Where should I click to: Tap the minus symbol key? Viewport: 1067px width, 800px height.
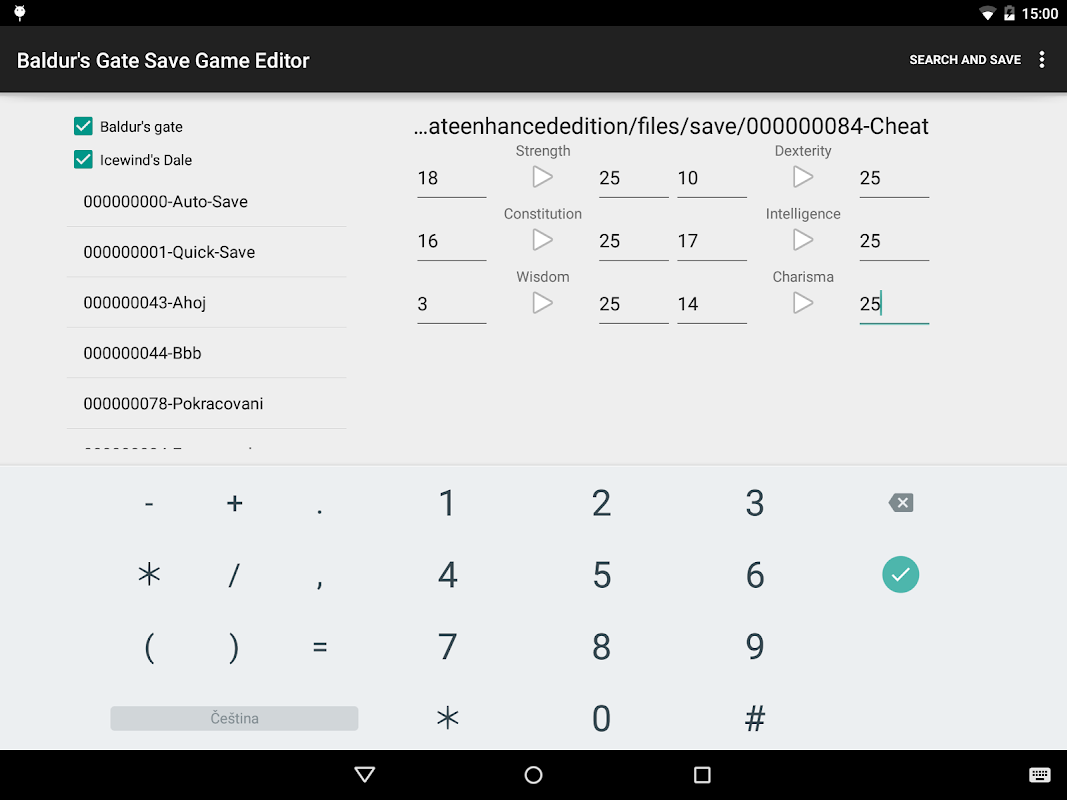click(149, 503)
